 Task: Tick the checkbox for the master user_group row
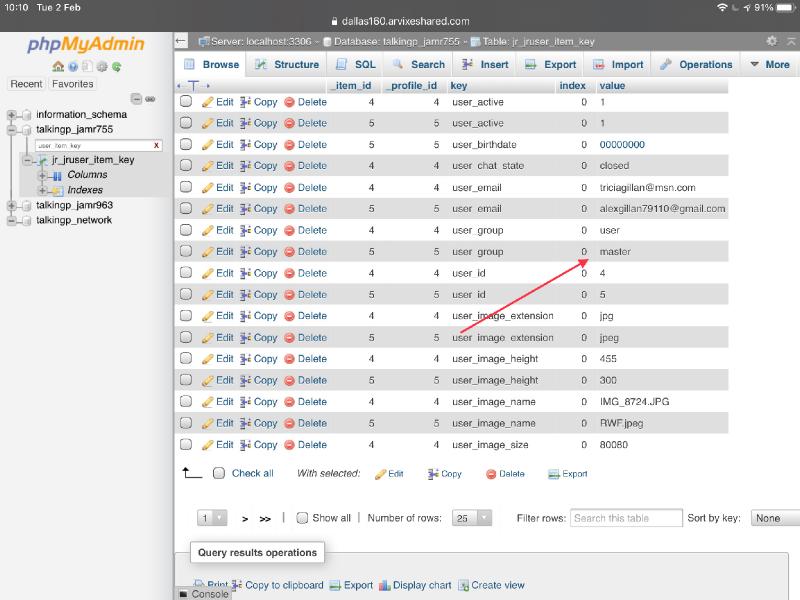tap(186, 252)
